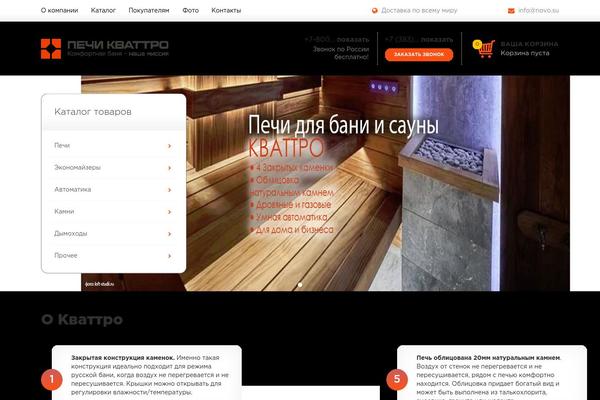Open the Дымоходы category
600x400 pixels.
pos(71,233)
